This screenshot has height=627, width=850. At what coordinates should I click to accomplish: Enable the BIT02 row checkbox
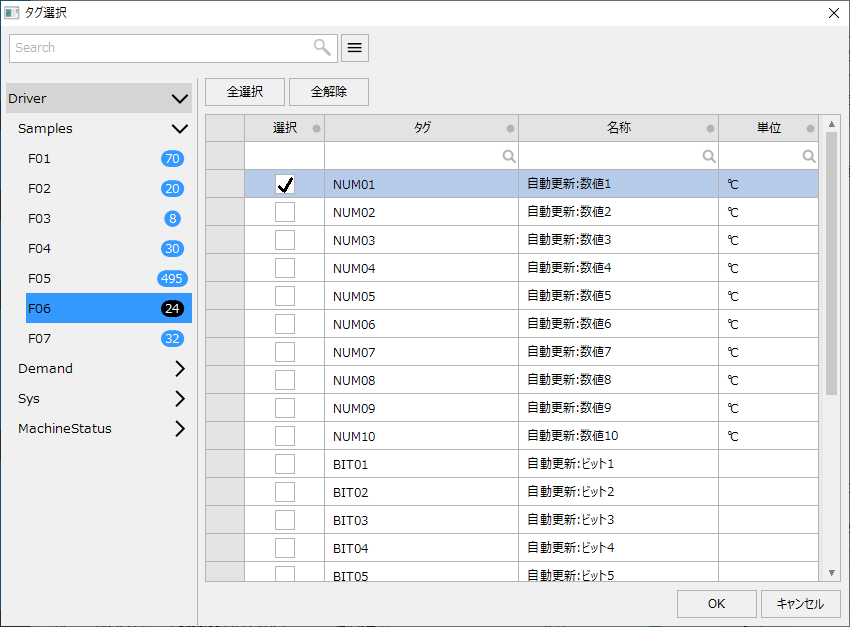(285, 492)
